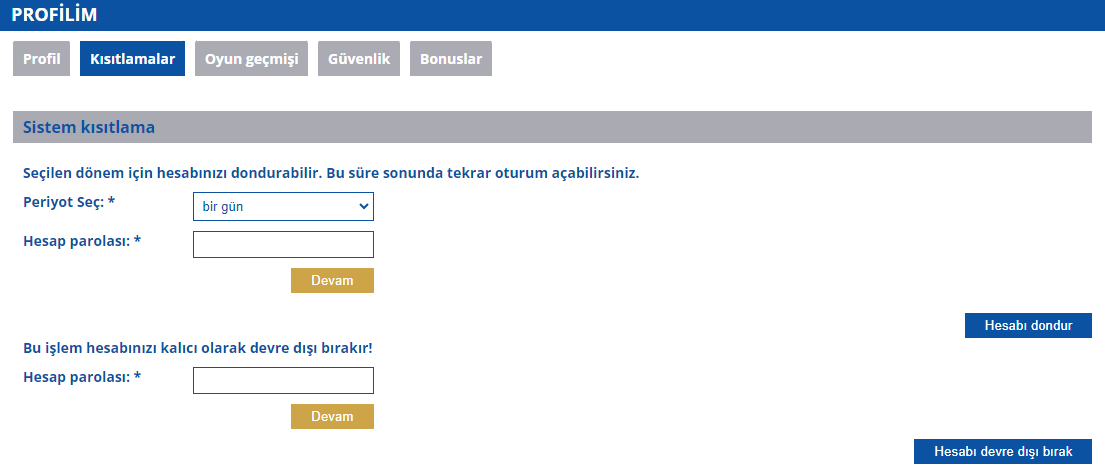Focus the password field in the permanent disable form
The width and height of the screenshot is (1105, 467).
[282, 381]
